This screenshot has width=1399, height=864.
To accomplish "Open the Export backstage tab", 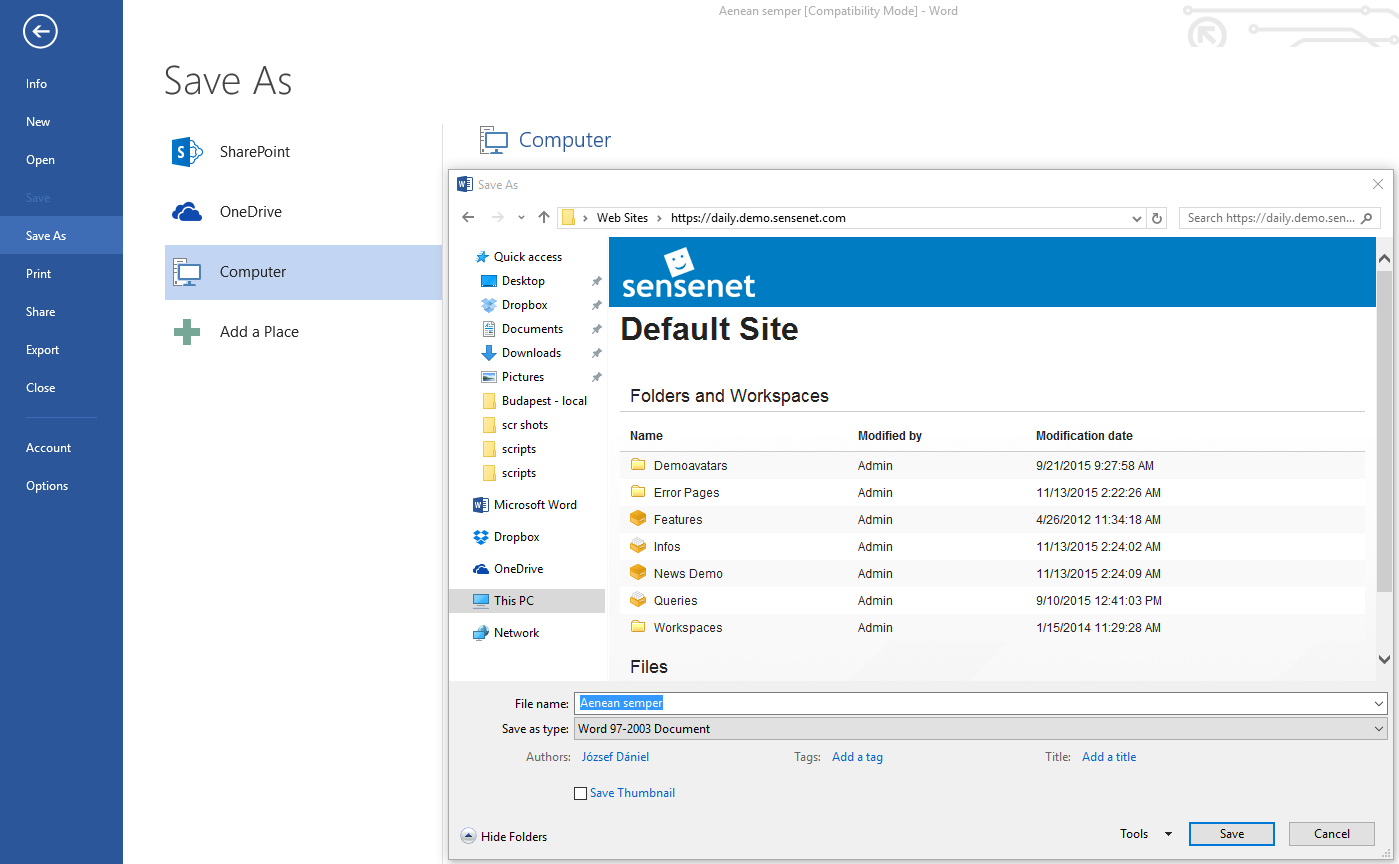I will click(x=61, y=350).
